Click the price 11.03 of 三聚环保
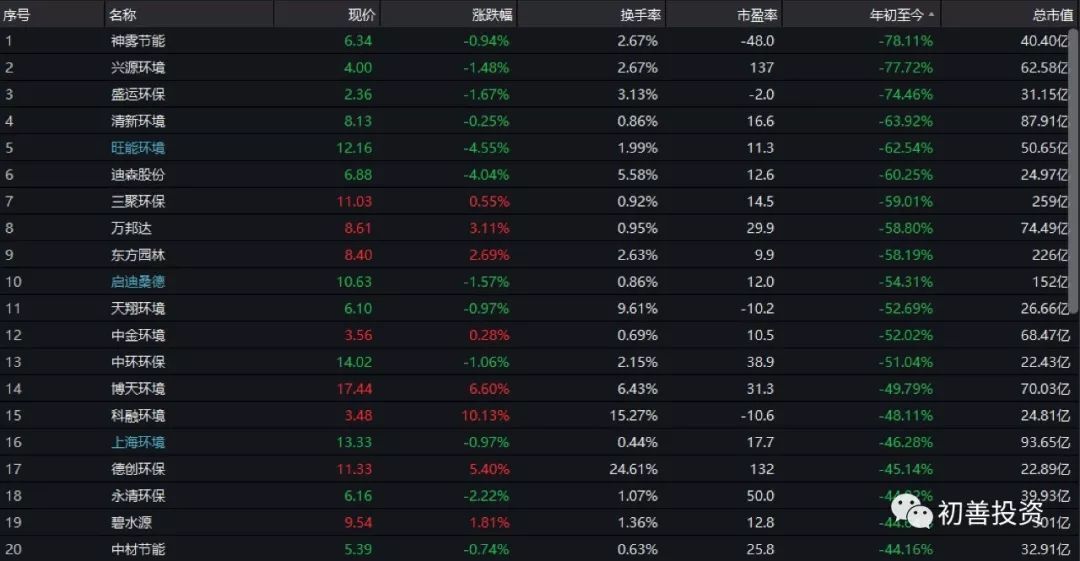Screen dimensions: 1080x561 pyautogui.click(x=354, y=202)
